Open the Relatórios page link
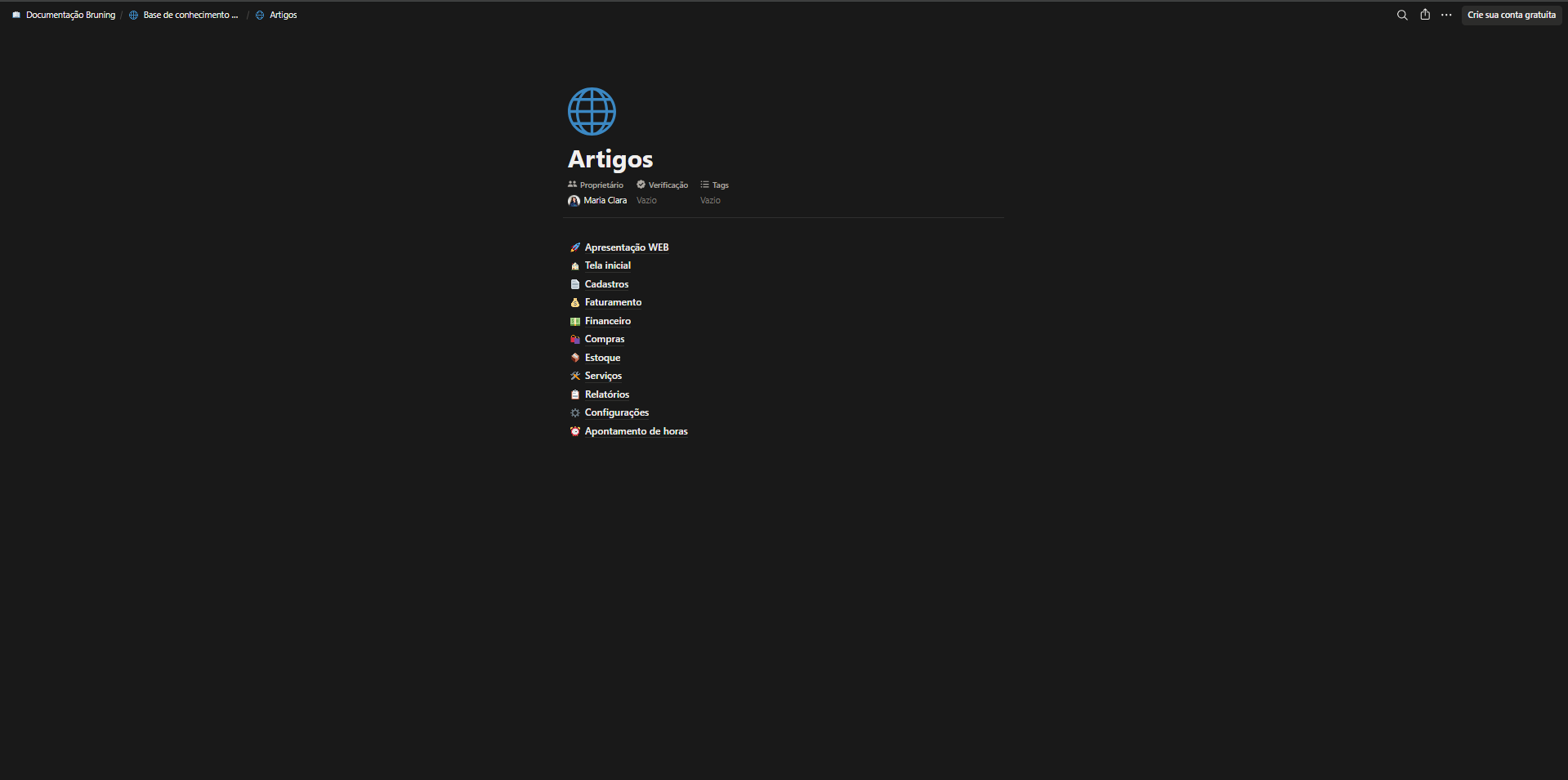1568x780 pixels. pos(606,394)
